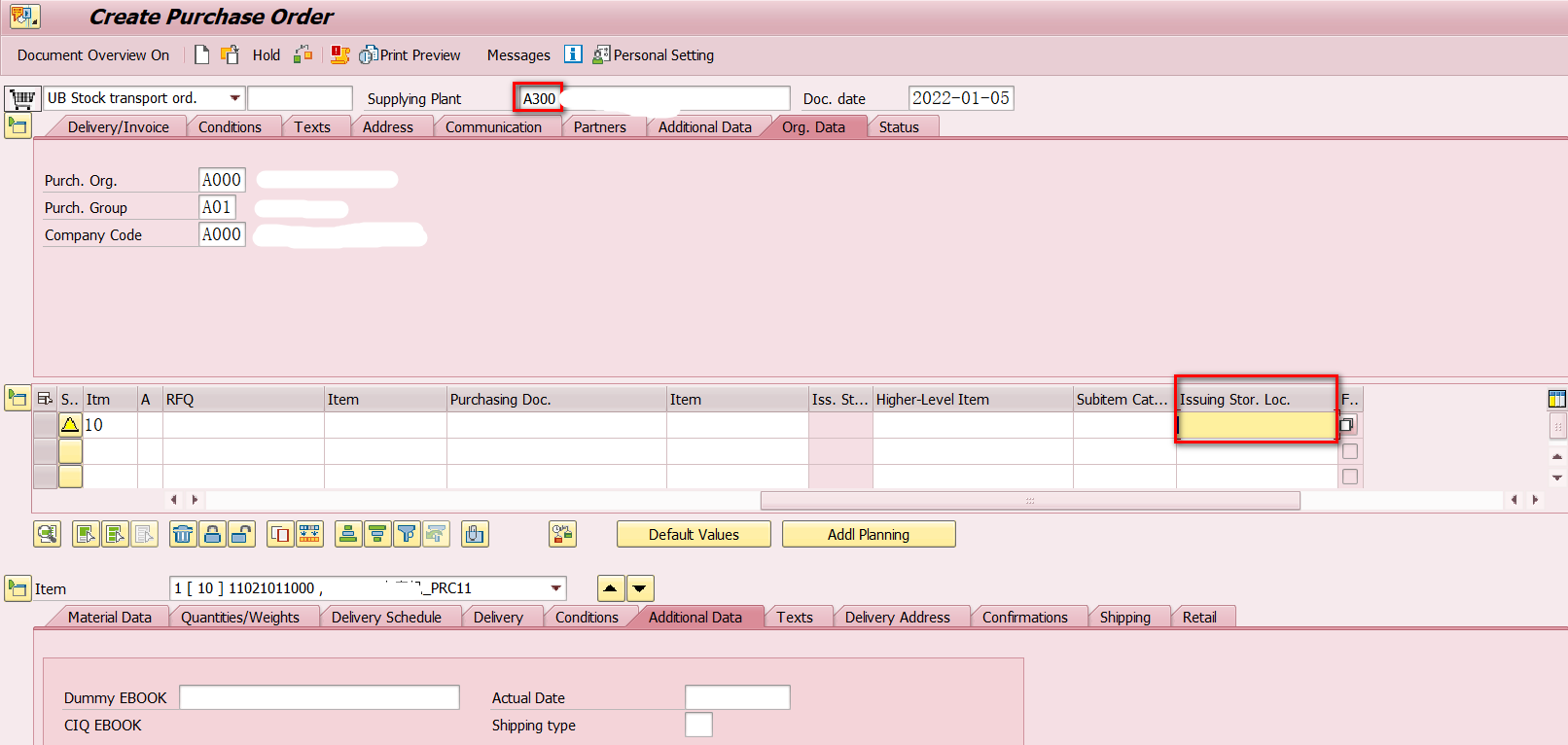Click the second page-with-arrow item icon
Image resolution: width=1568 pixels, height=745 pixels.
[115, 534]
